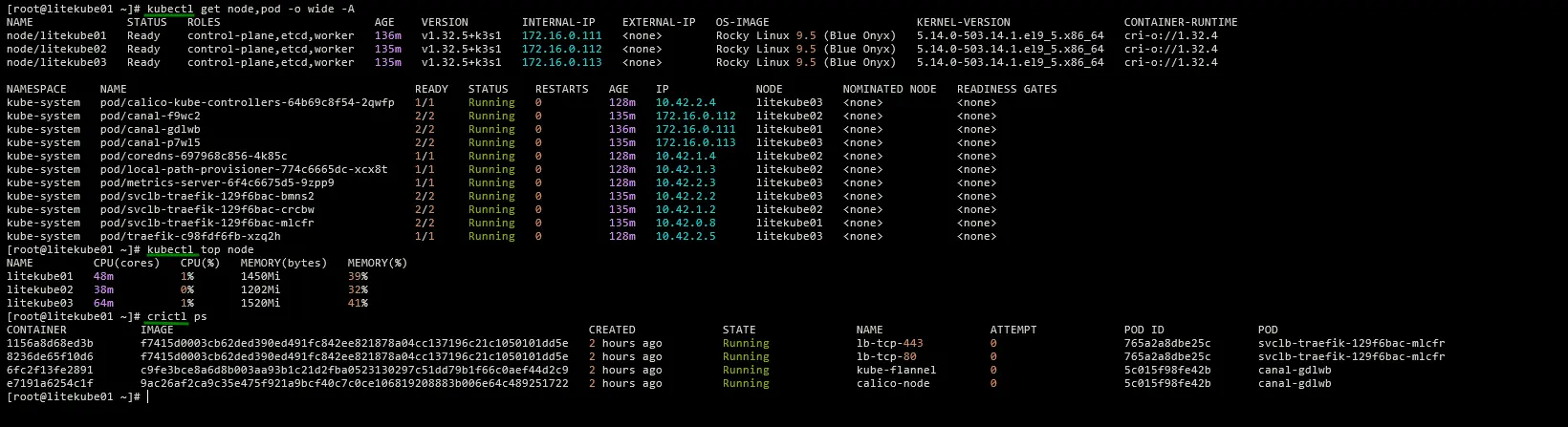Screen dimensions: 1568x427
Task: Click the 'kubectl top node' command text
Action: (x=200, y=249)
